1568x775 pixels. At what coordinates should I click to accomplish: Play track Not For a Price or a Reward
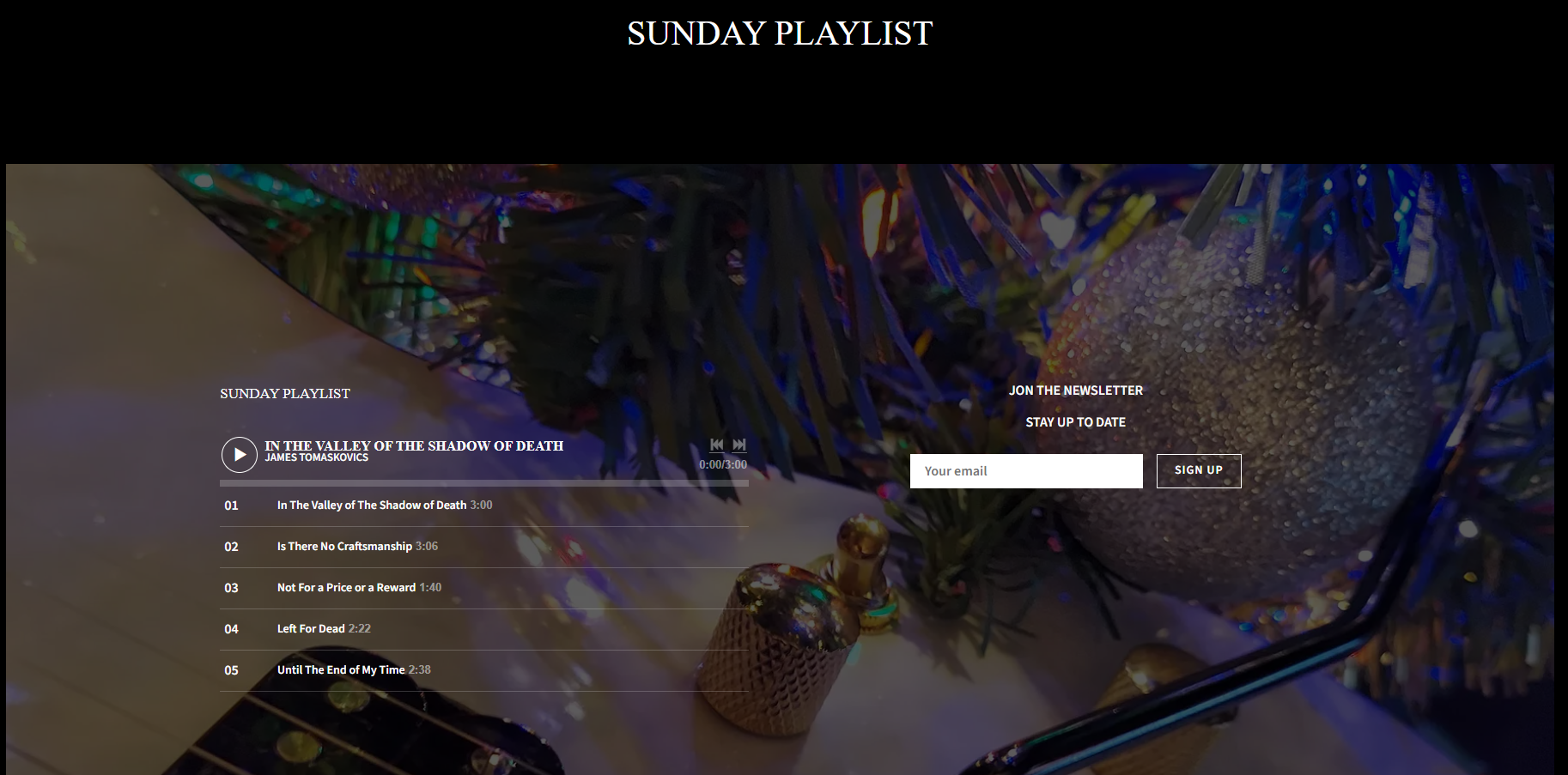click(x=484, y=588)
